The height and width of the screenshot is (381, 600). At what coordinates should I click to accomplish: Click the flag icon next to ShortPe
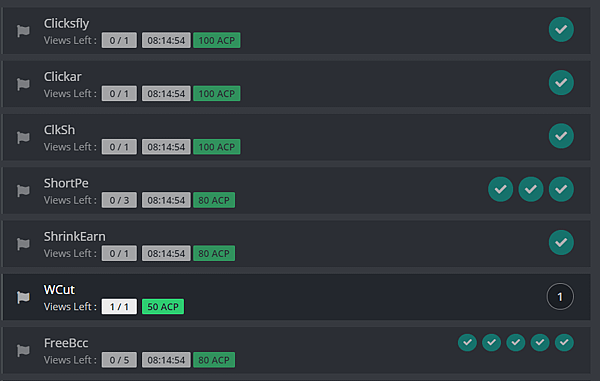click(x=23, y=190)
